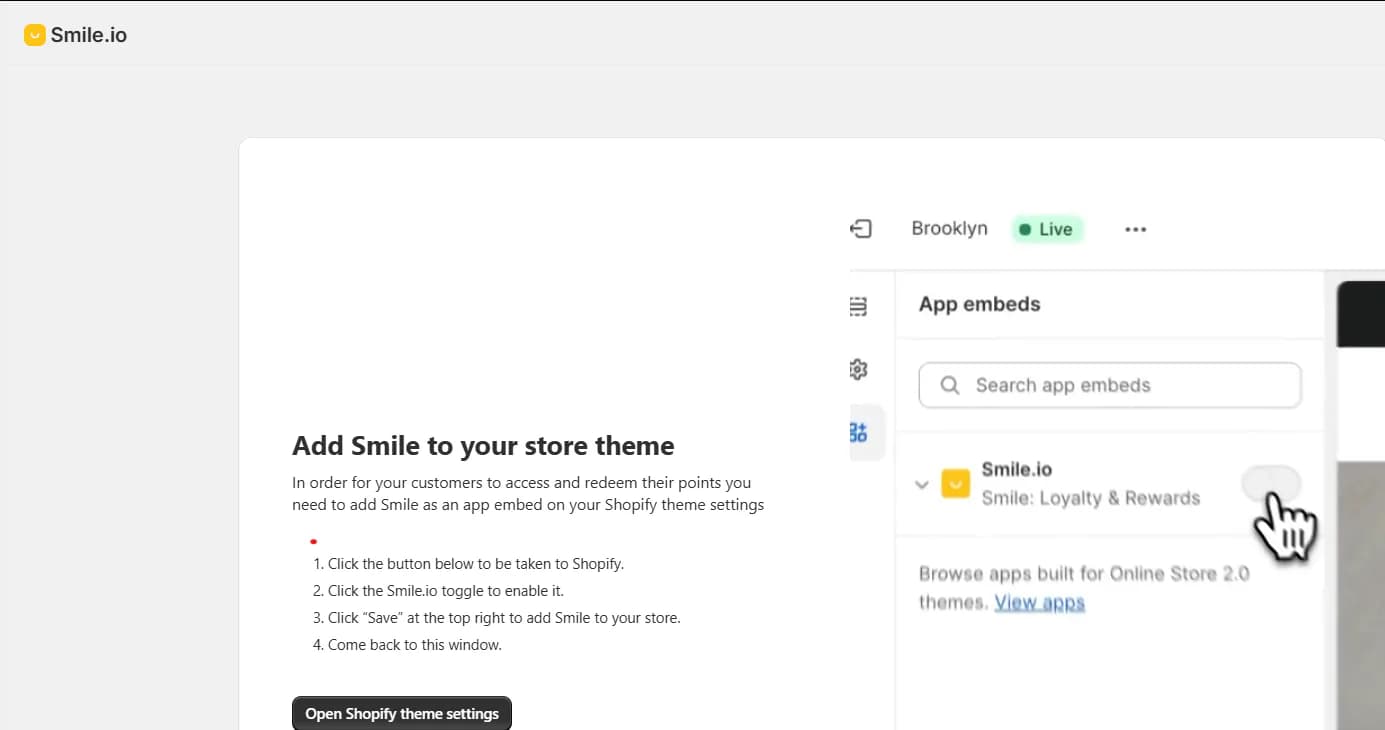Open the theme settings gear icon
The height and width of the screenshot is (730, 1385).
pos(858,369)
